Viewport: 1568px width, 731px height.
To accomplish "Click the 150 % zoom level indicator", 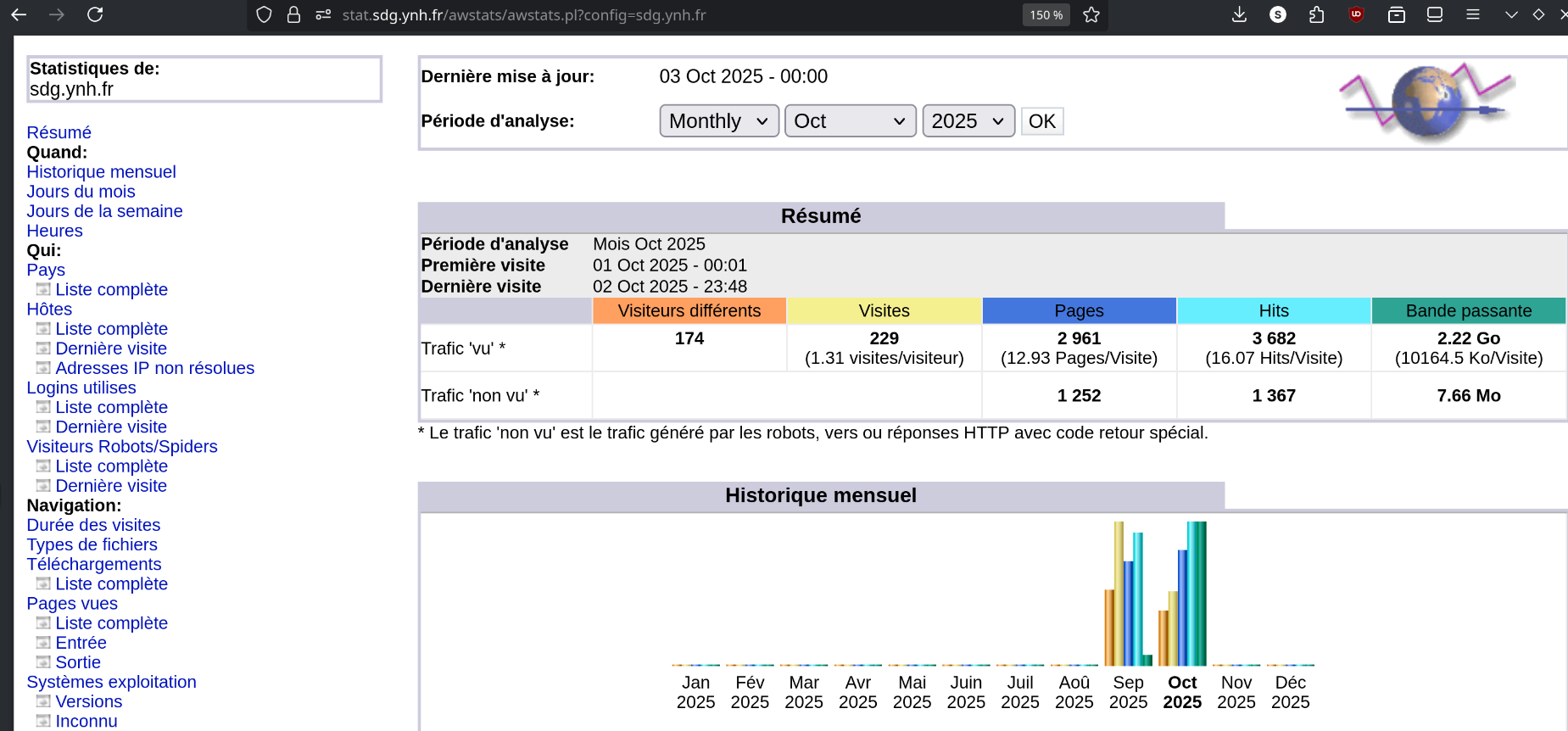I will tap(1046, 15).
